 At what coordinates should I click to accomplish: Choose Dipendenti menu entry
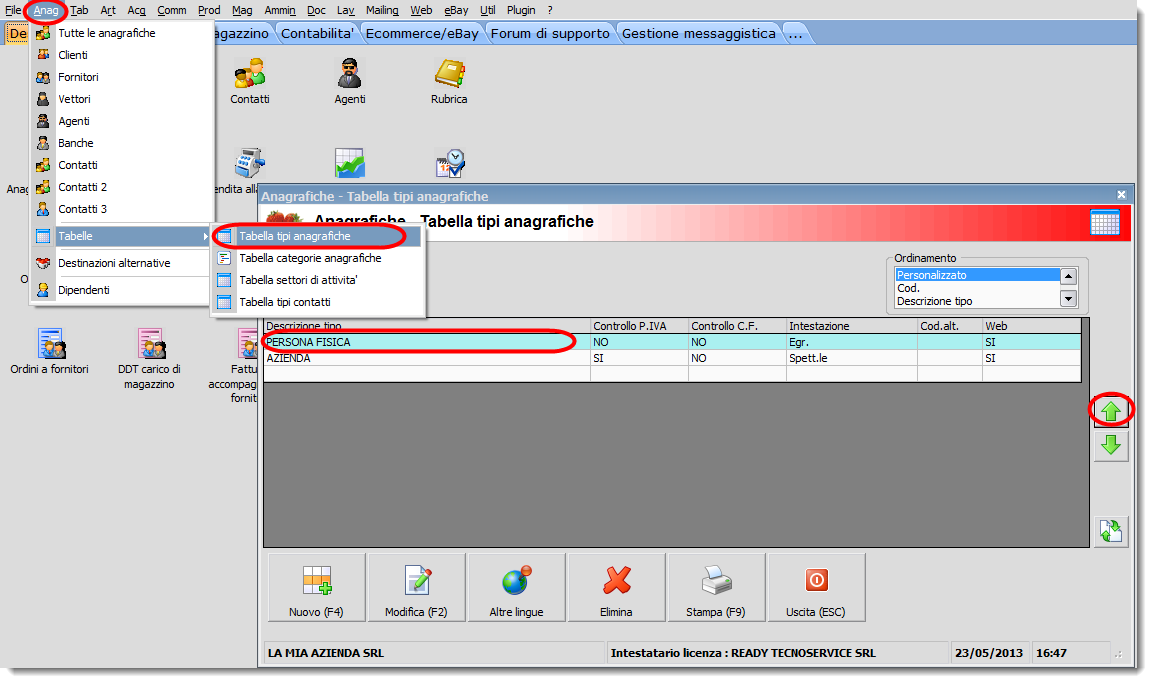(x=122, y=290)
